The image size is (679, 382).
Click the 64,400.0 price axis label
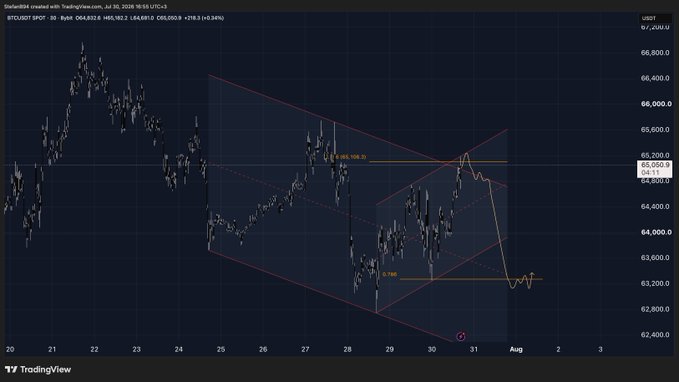coord(655,207)
